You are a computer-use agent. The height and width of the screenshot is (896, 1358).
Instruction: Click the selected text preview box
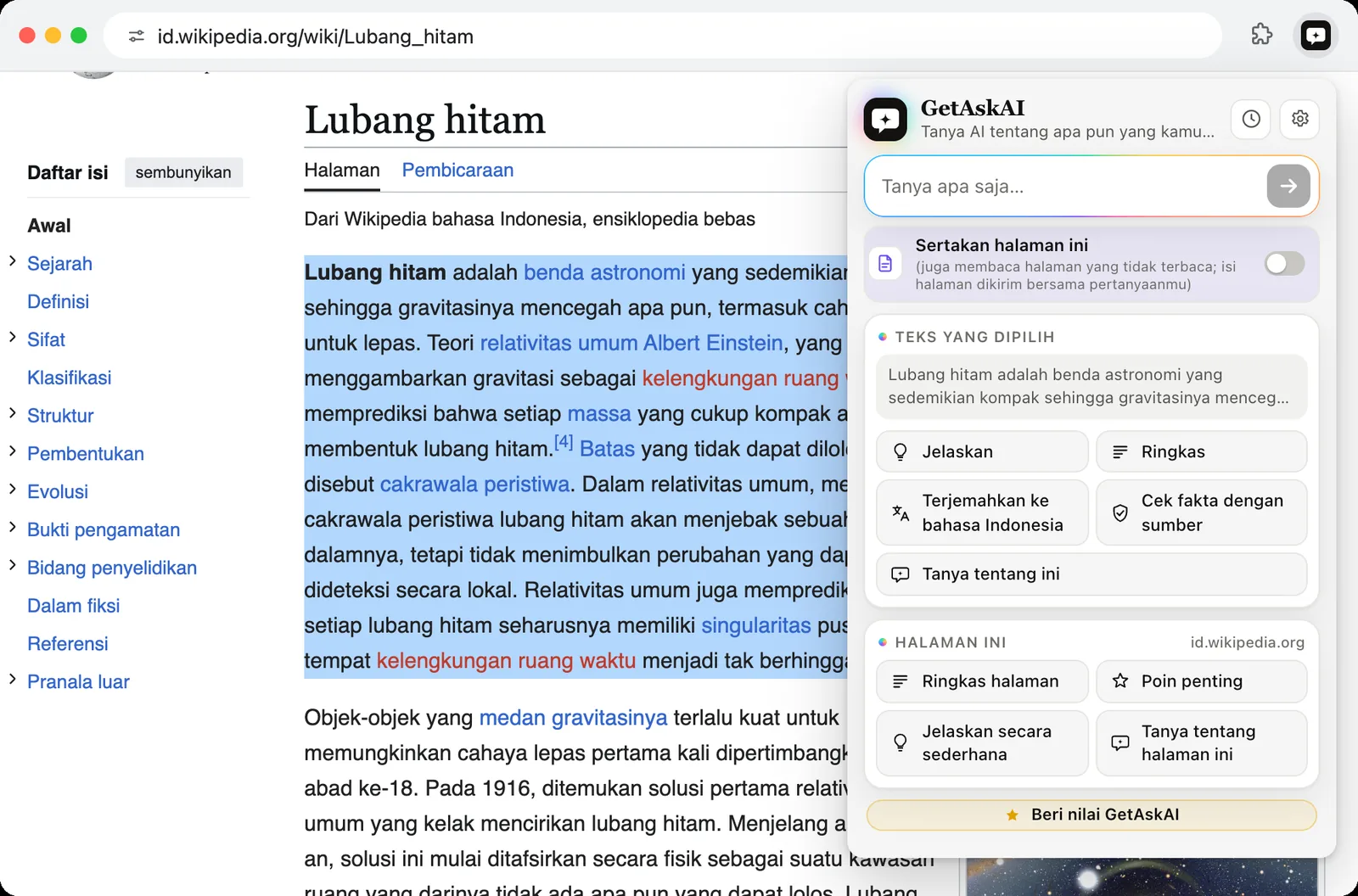pyautogui.click(x=1091, y=387)
